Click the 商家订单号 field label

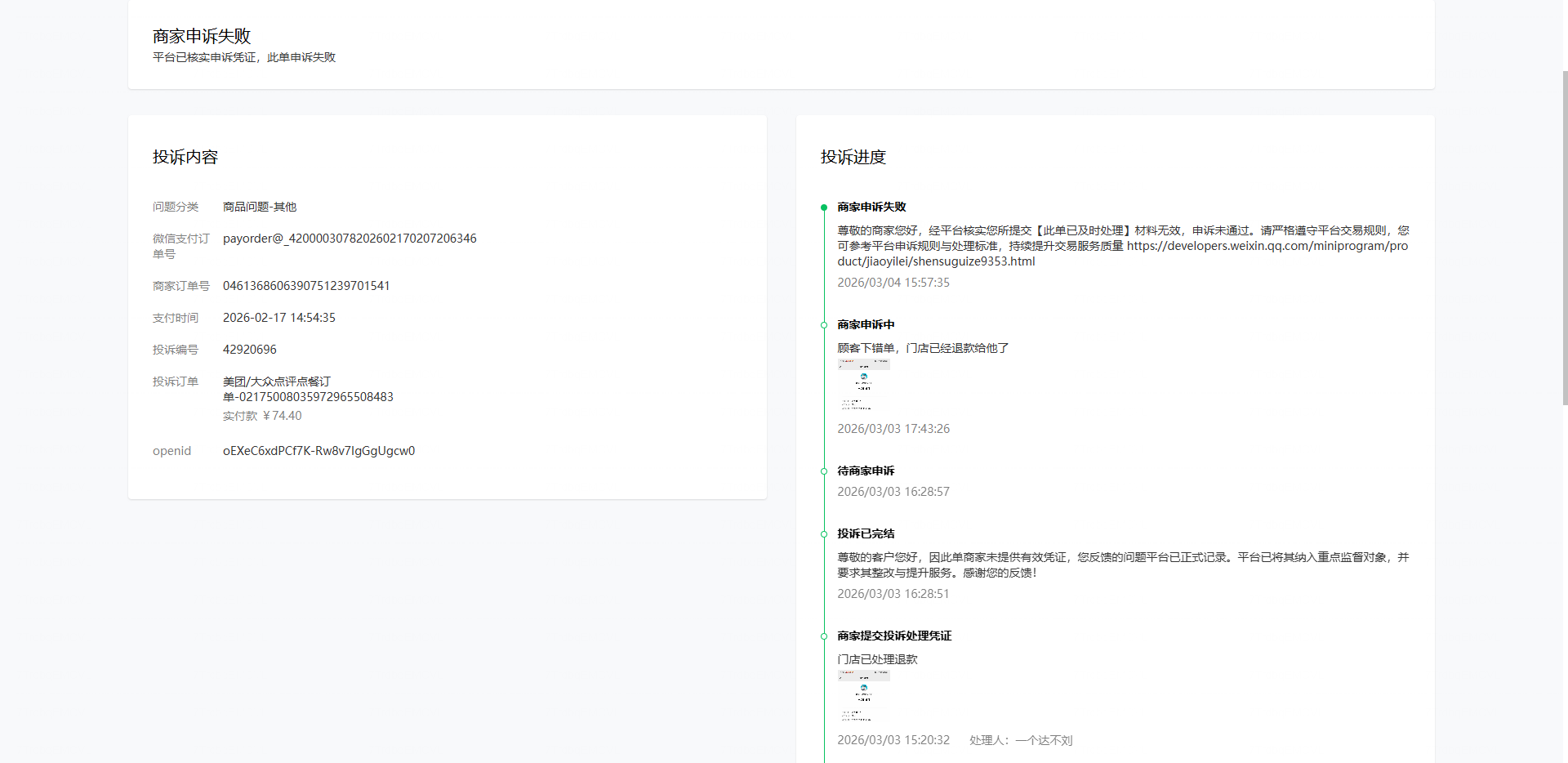tap(181, 286)
